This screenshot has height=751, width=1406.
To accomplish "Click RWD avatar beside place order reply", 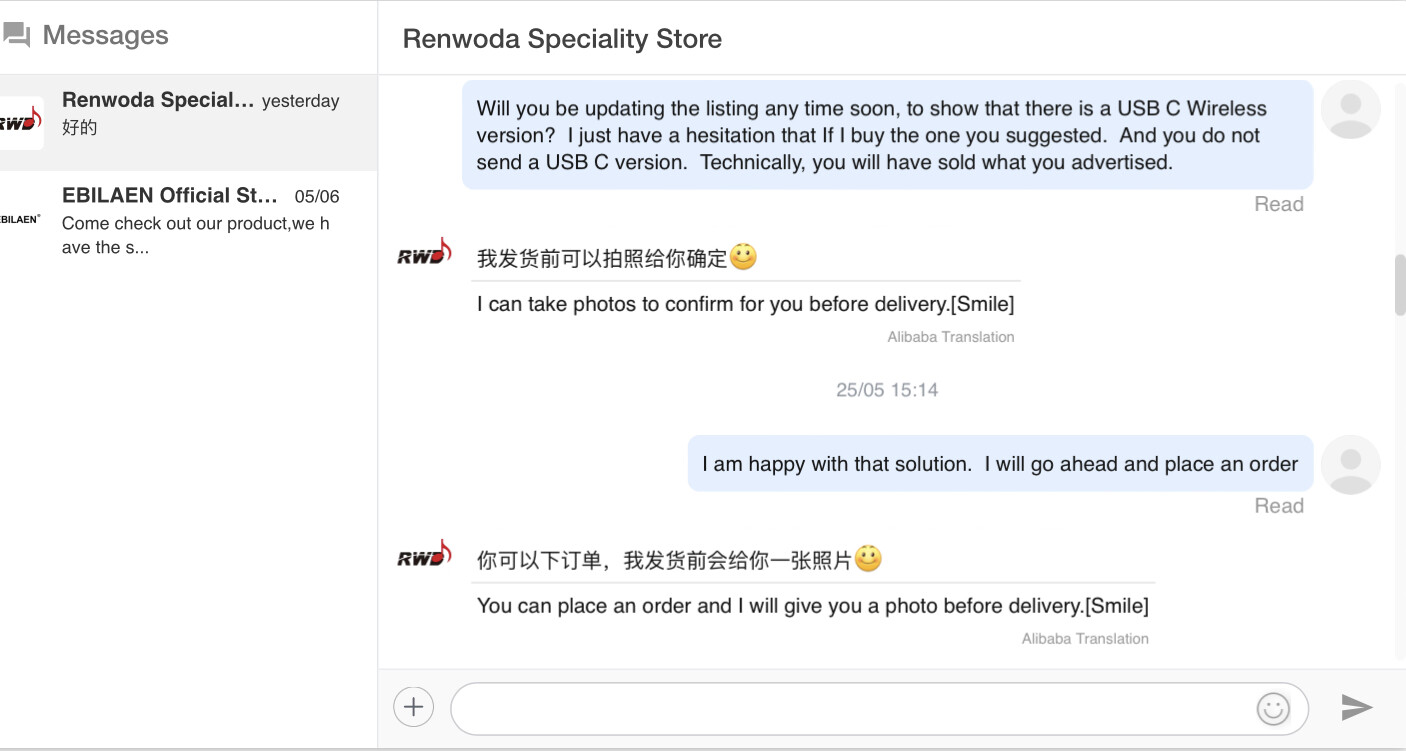I will pos(424,554).
